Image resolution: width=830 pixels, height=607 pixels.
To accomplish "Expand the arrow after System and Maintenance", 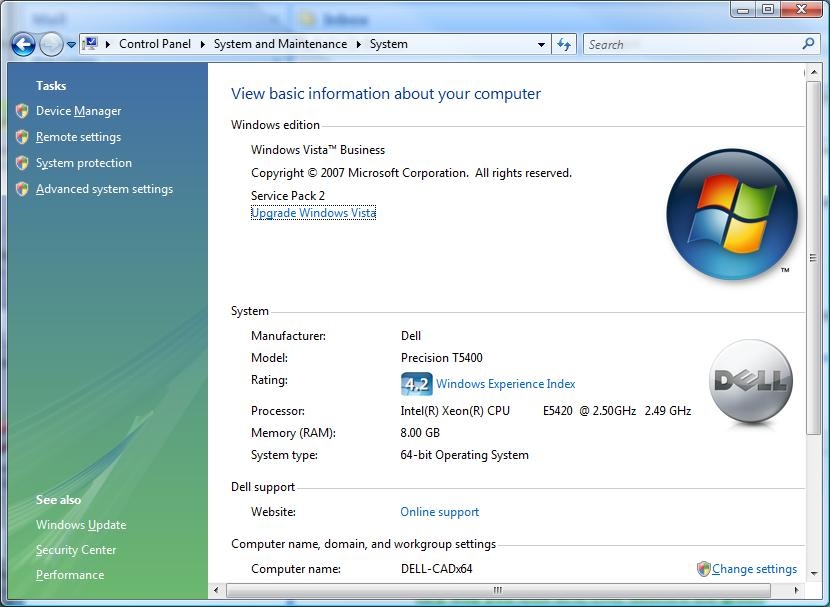I will pyautogui.click(x=358, y=44).
